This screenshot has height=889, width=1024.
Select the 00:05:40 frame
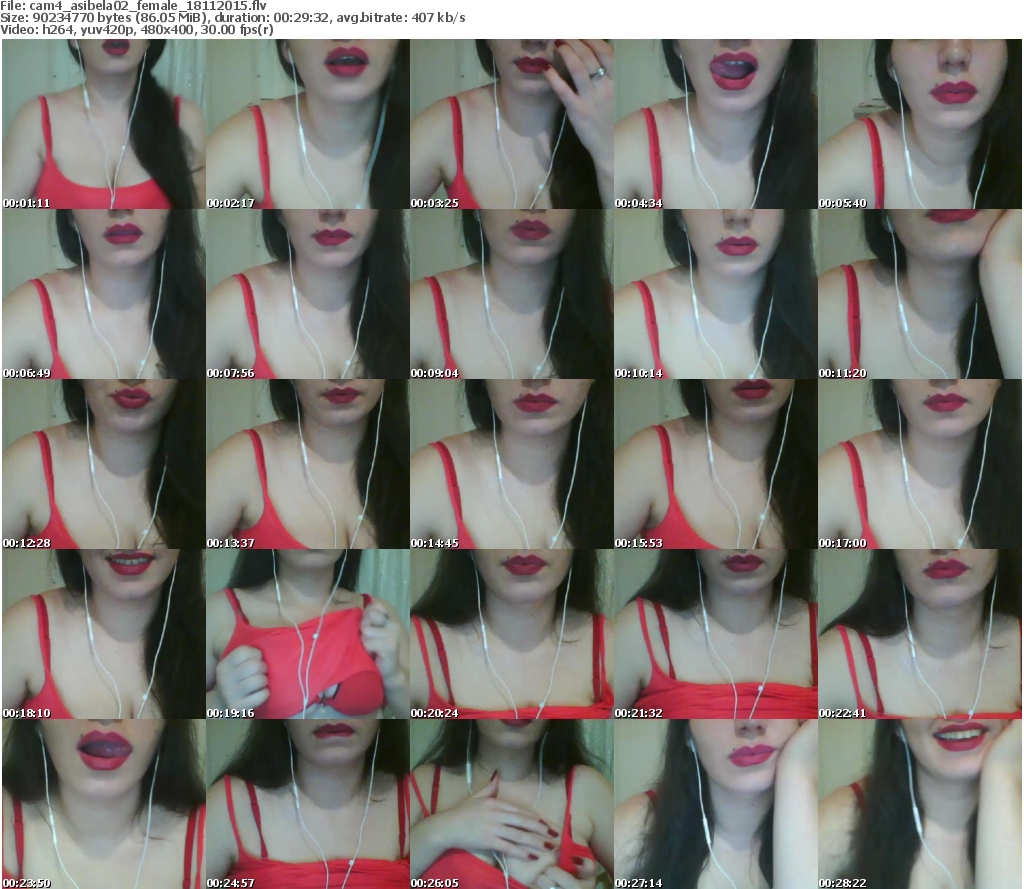(920, 124)
